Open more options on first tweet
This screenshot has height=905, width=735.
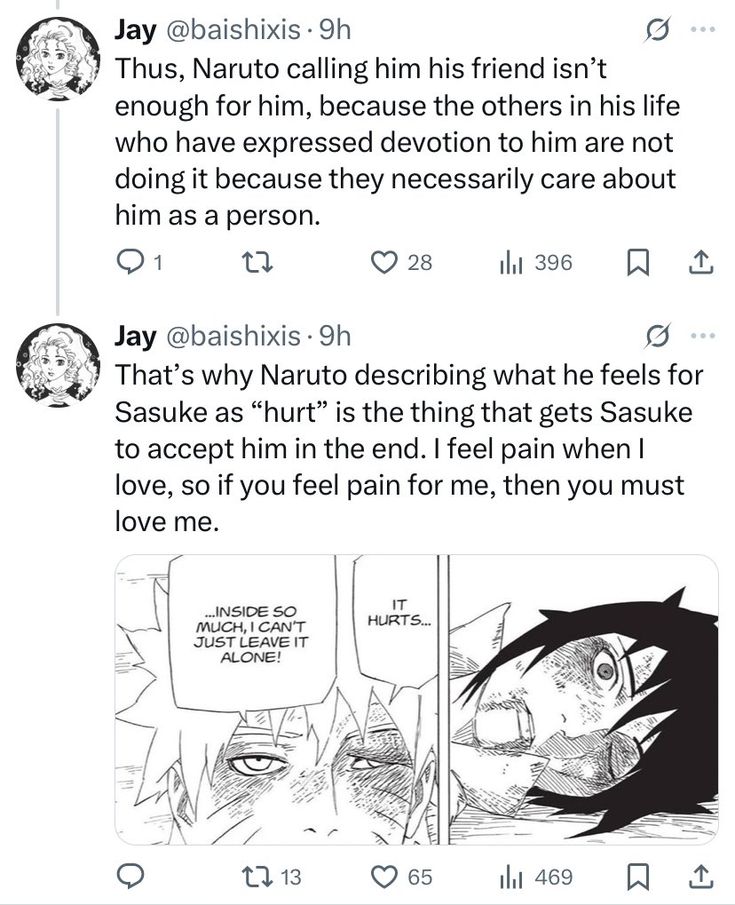[706, 31]
